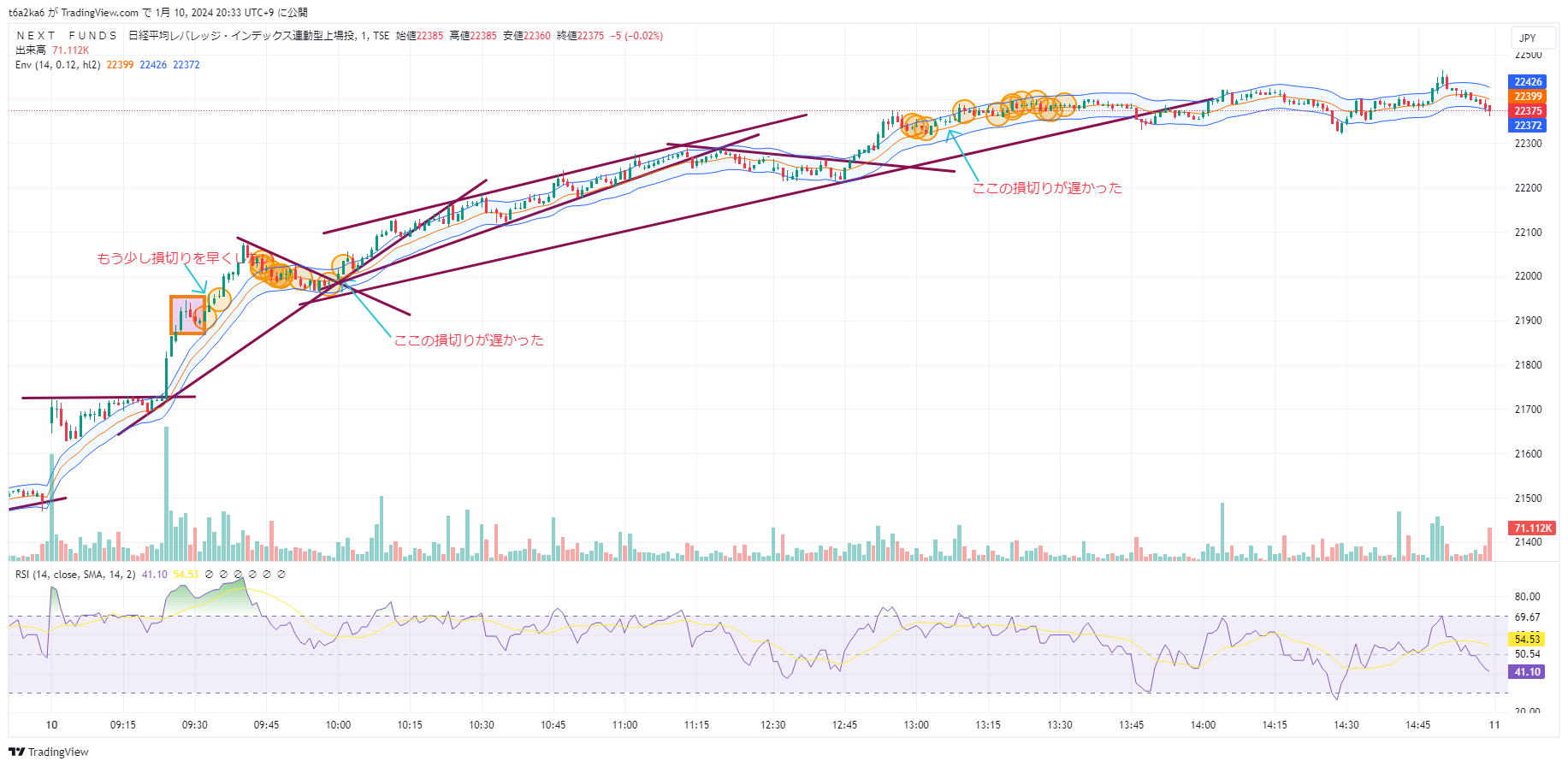Image resolution: width=1568 pixels, height=767 pixels.
Task: Click the 22000 price axis label
Action: click(x=1528, y=276)
